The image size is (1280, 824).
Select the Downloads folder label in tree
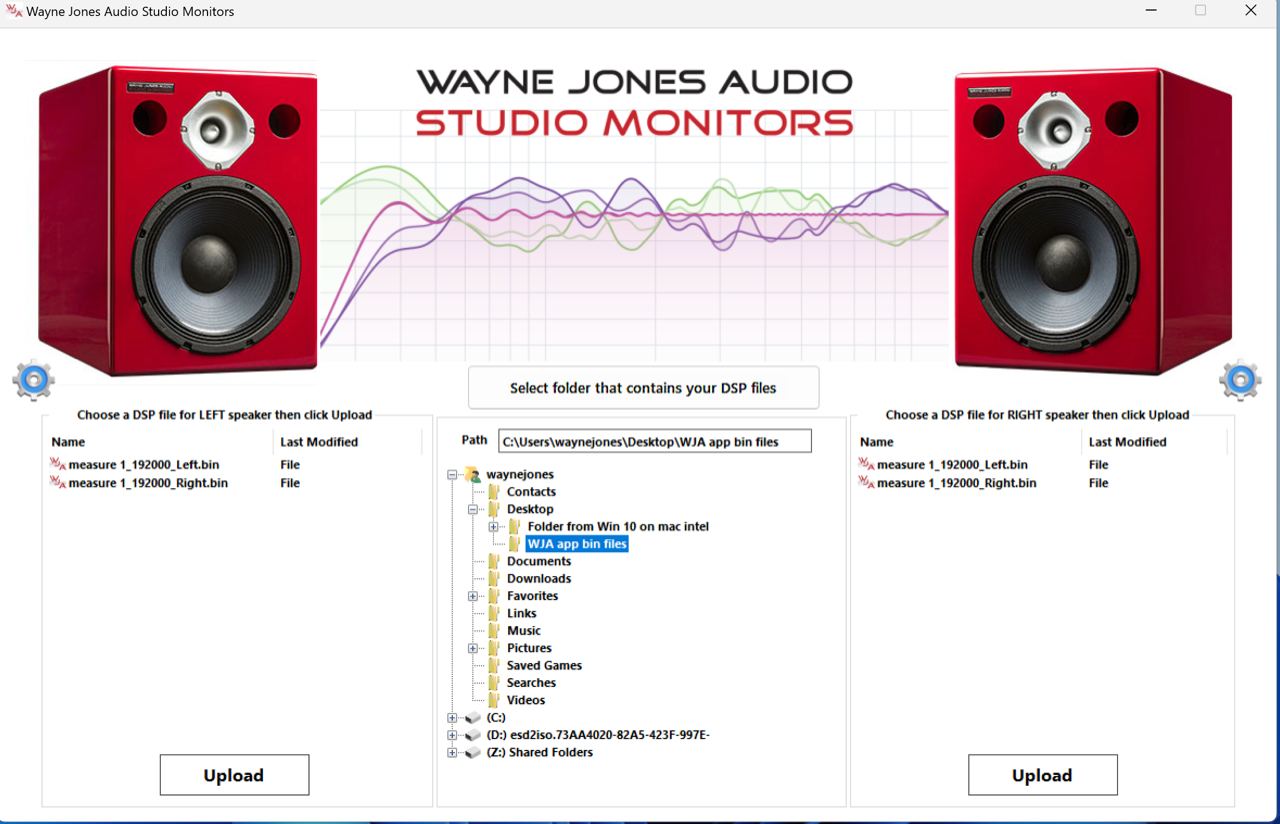[x=539, y=578]
